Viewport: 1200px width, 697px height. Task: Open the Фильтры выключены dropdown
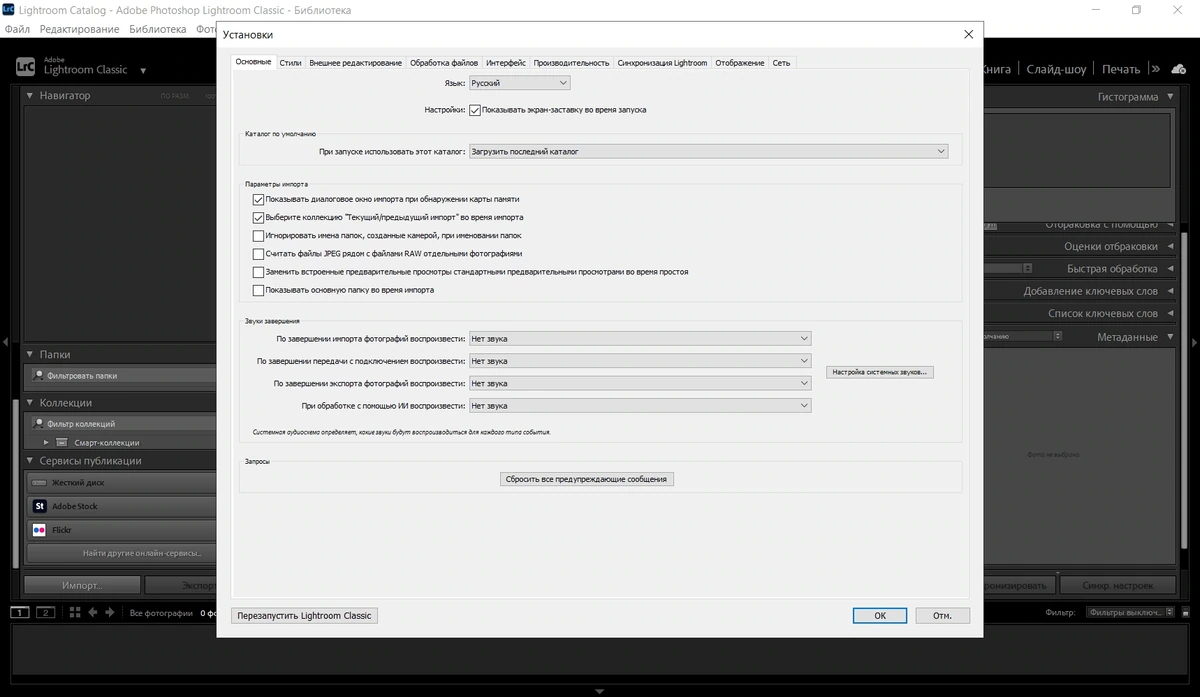[x=1130, y=612]
